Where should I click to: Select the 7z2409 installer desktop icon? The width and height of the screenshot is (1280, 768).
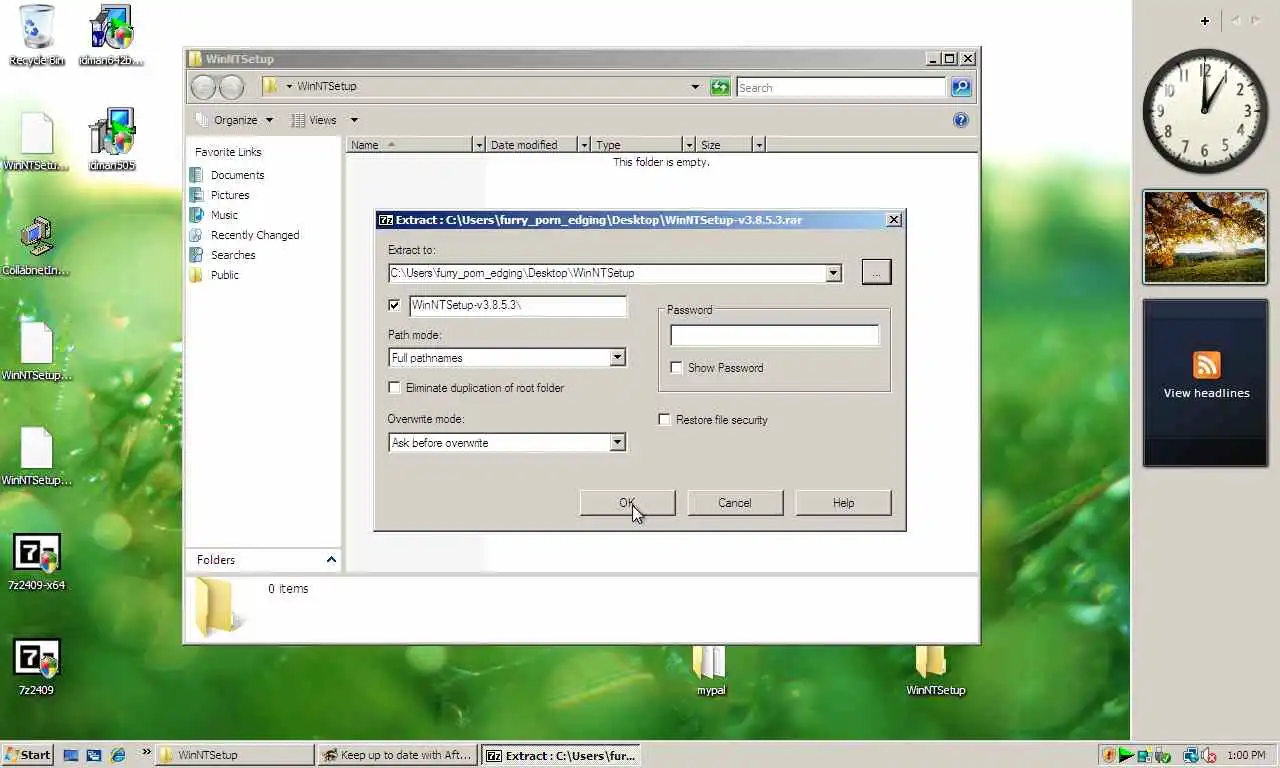(x=36, y=665)
